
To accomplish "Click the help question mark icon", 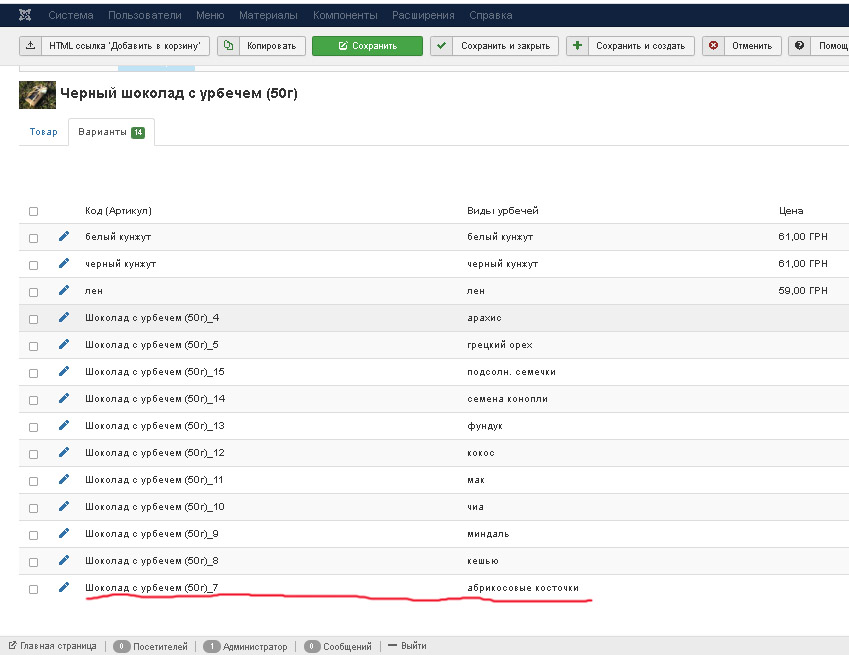I will [799, 45].
